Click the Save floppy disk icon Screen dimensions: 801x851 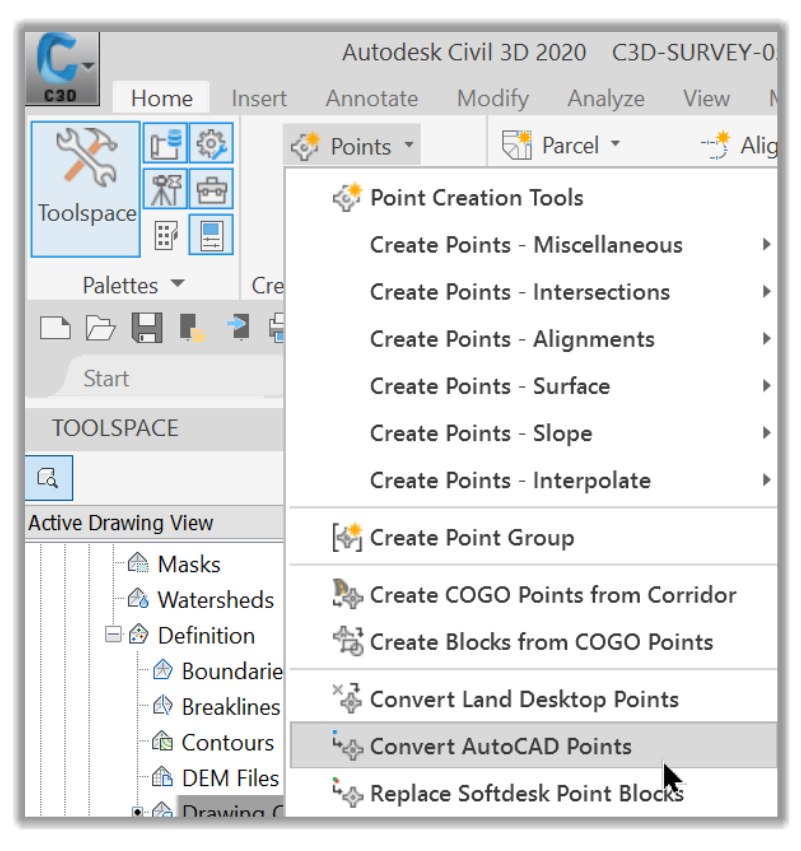[147, 328]
